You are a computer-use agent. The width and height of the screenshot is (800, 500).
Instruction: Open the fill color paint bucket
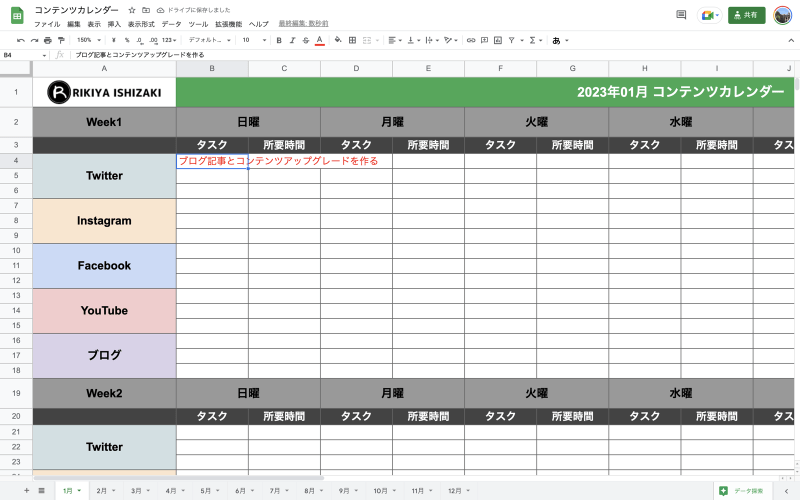(x=338, y=40)
